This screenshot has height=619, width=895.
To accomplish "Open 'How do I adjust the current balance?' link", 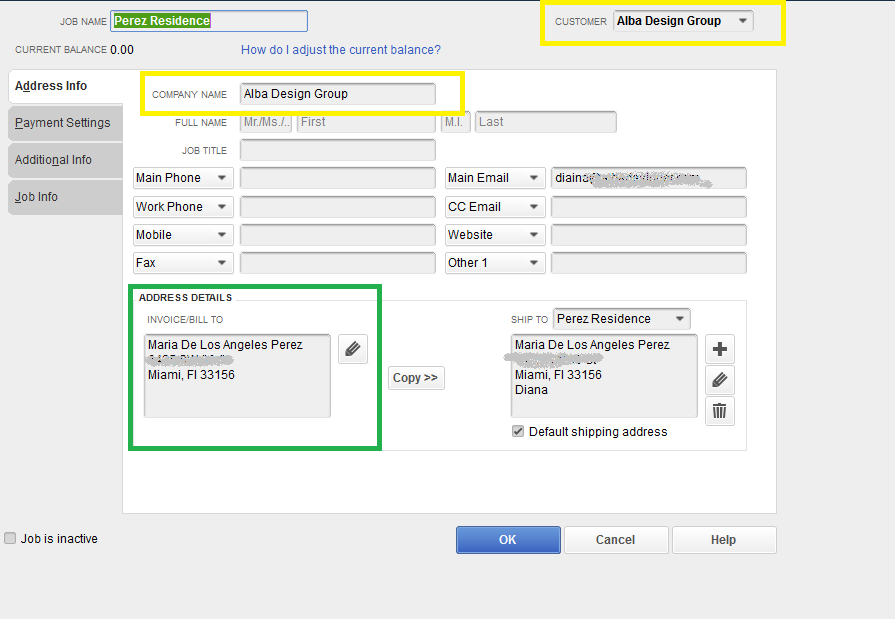I will [x=341, y=50].
